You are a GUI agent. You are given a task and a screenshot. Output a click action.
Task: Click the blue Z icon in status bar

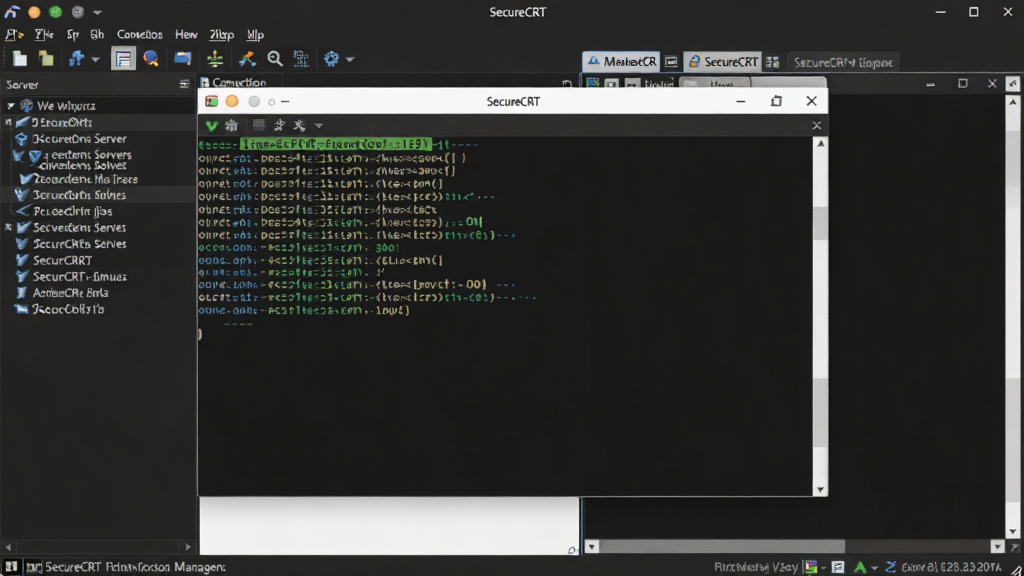coord(889,567)
